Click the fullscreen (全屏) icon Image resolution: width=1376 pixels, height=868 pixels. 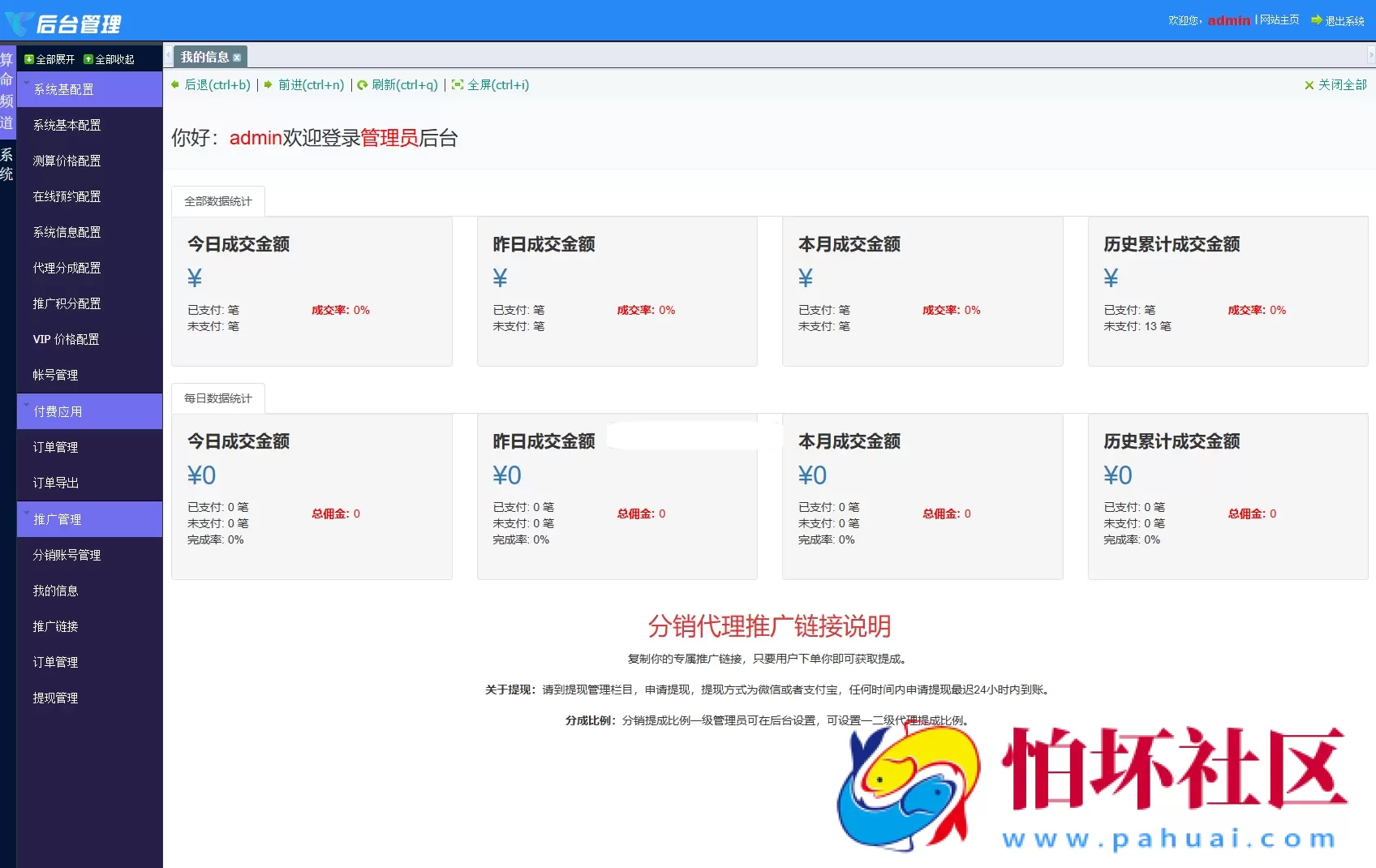click(x=458, y=84)
